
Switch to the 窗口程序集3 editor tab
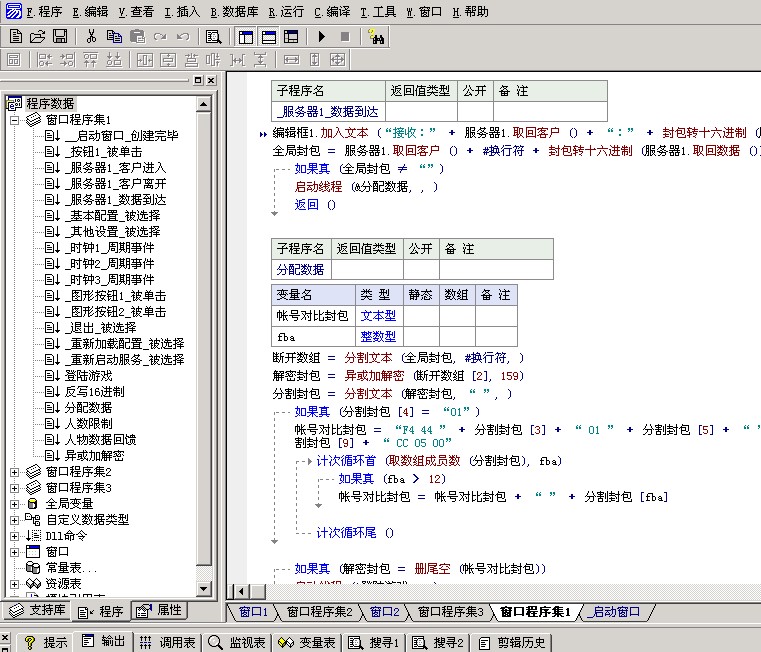point(449,612)
